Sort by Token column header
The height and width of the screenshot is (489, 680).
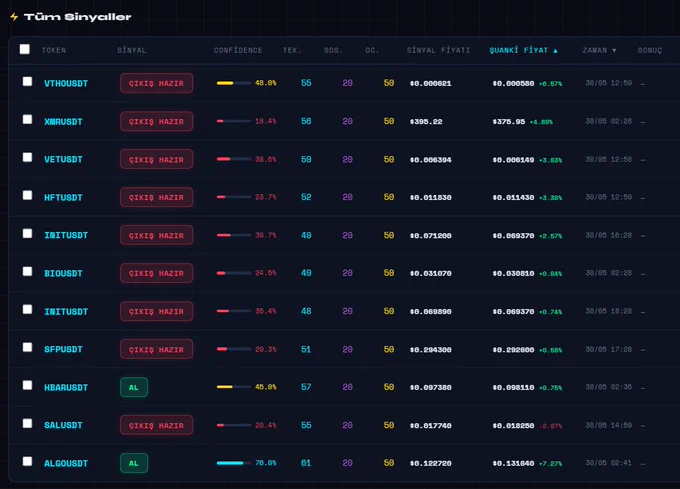point(54,50)
